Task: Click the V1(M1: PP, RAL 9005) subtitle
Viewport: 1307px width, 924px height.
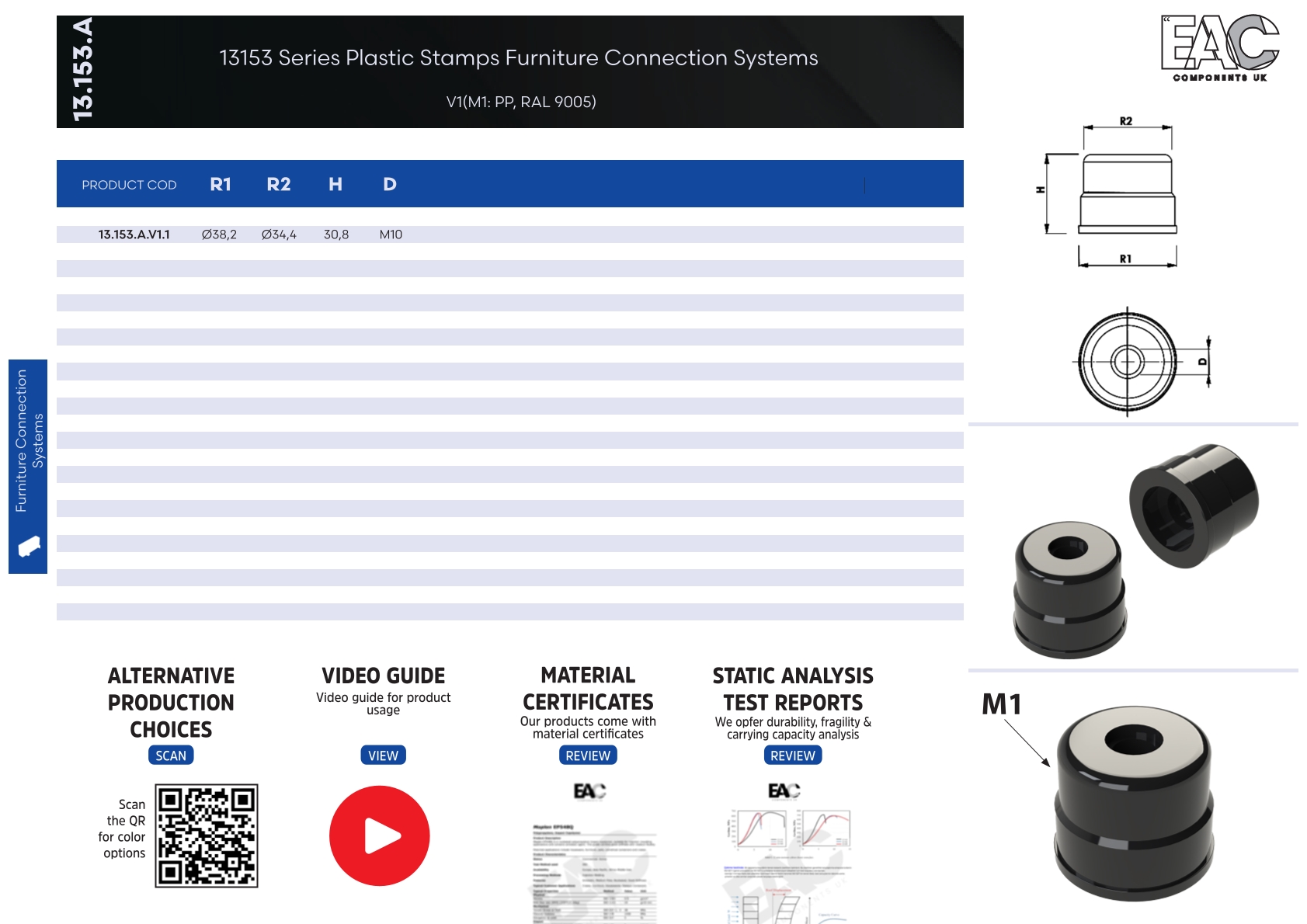Action: pyautogui.click(x=521, y=102)
